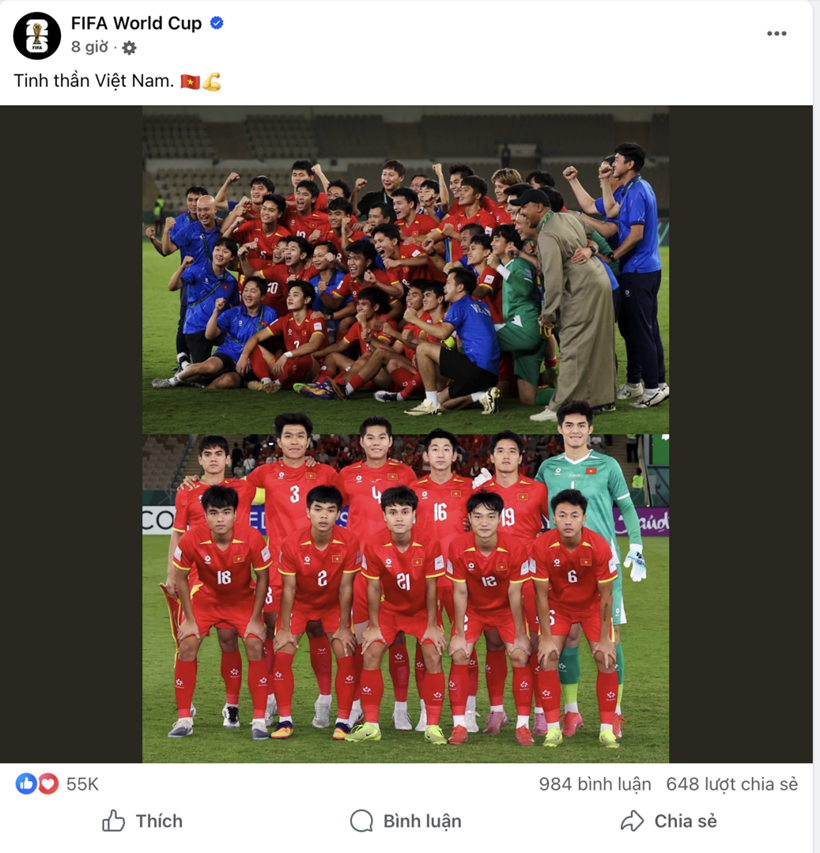Open the 984 bình luận comments link
Screen dimensions: 820x853
(595, 784)
